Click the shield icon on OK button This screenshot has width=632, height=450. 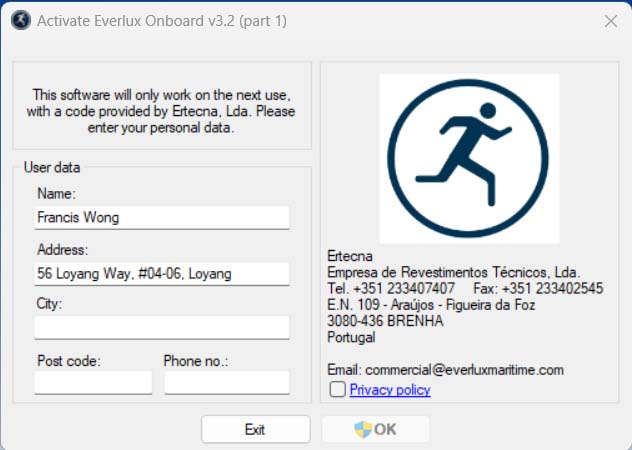(363, 429)
